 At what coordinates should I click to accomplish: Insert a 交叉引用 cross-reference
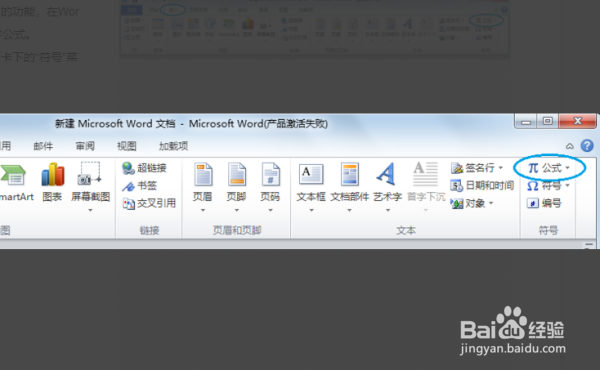click(149, 203)
